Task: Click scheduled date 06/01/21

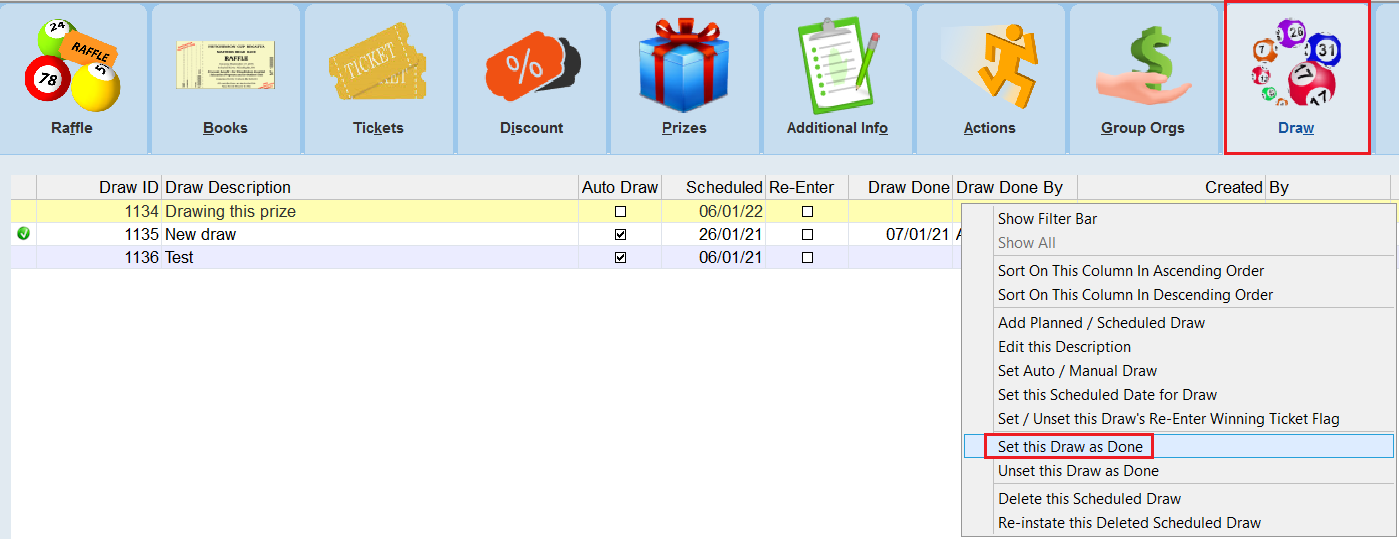Action: point(713,257)
